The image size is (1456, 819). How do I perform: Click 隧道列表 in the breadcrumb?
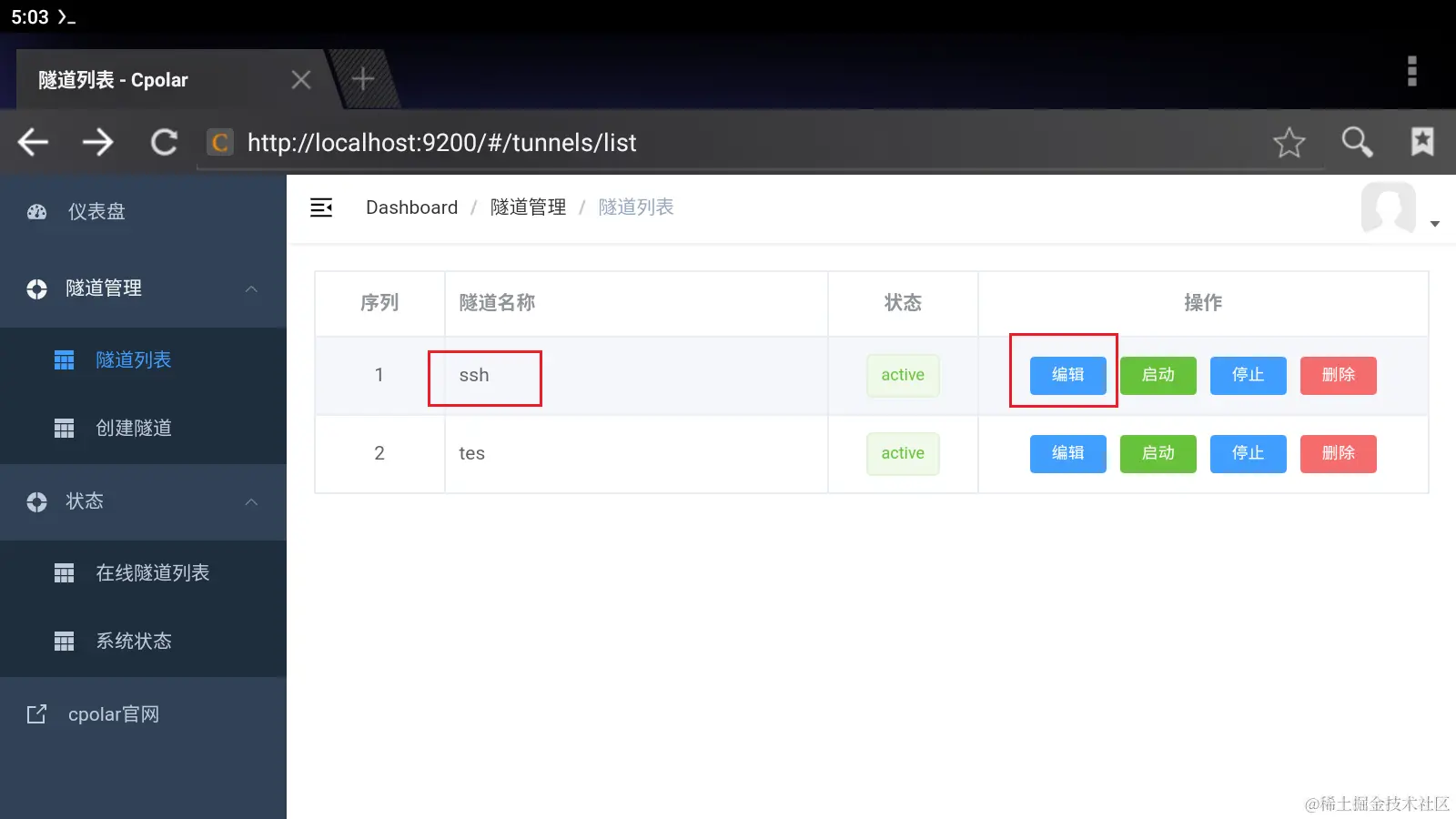point(636,207)
